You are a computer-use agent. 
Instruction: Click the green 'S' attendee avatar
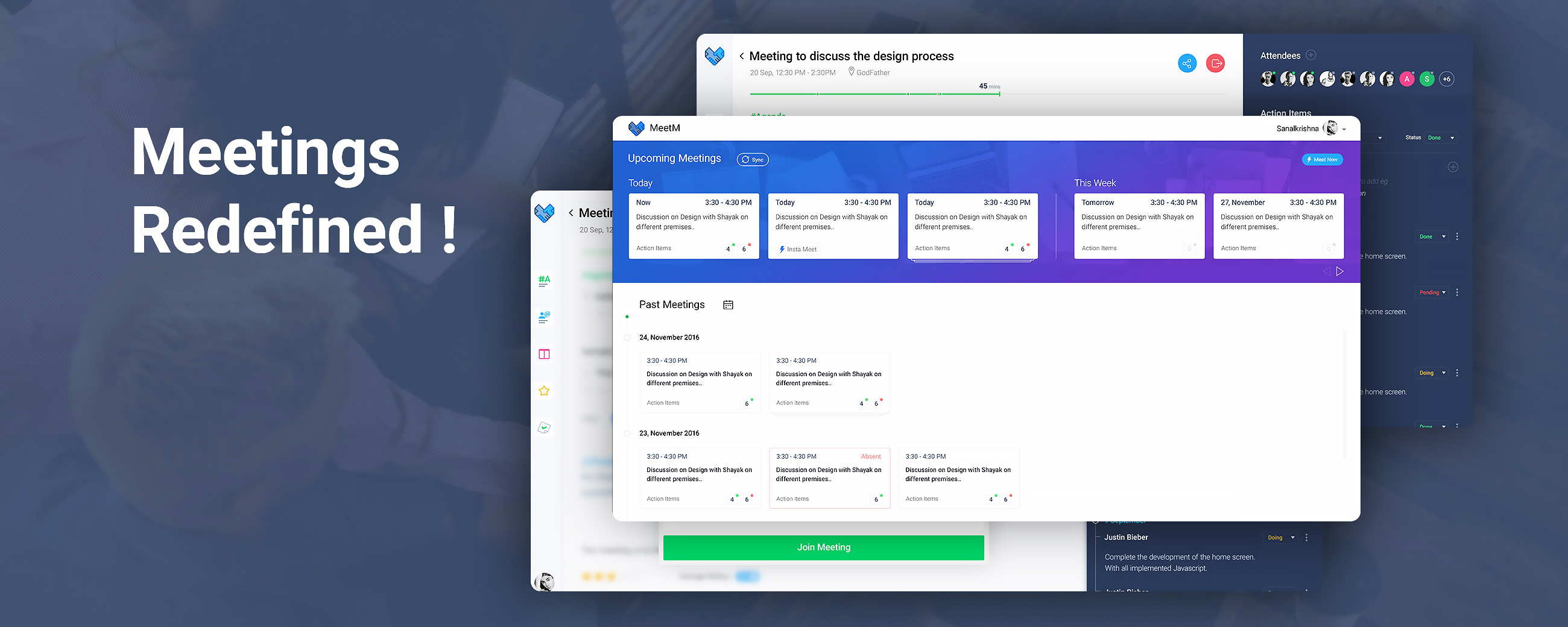(x=1427, y=79)
